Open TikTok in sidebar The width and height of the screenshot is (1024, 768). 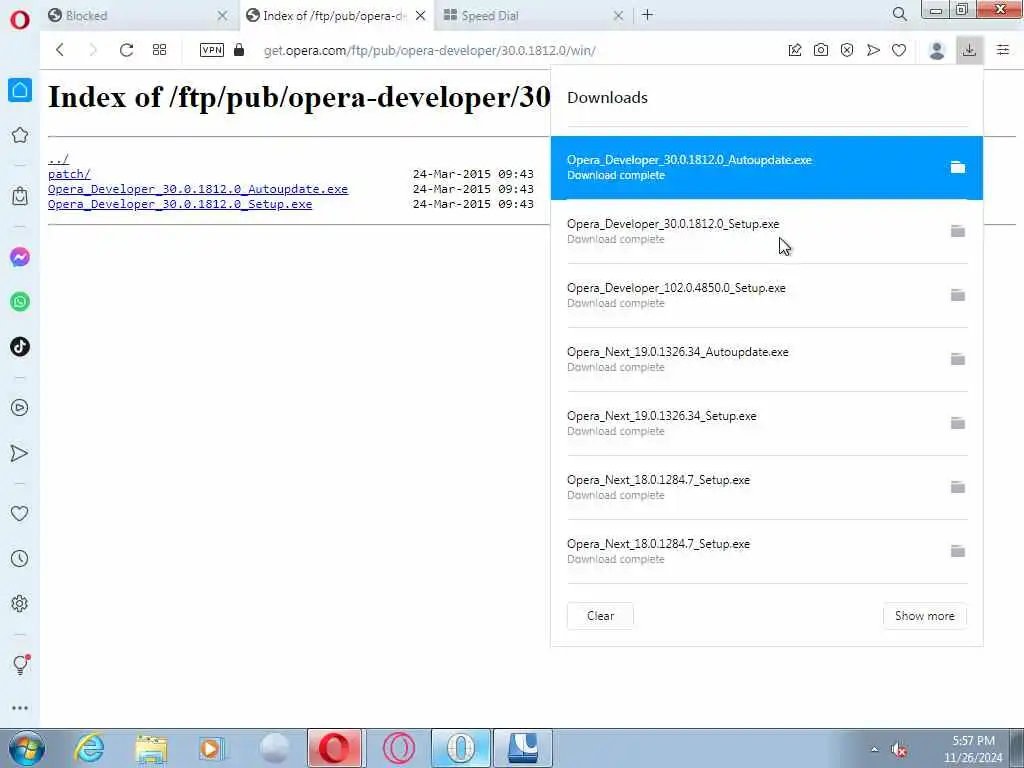point(20,346)
